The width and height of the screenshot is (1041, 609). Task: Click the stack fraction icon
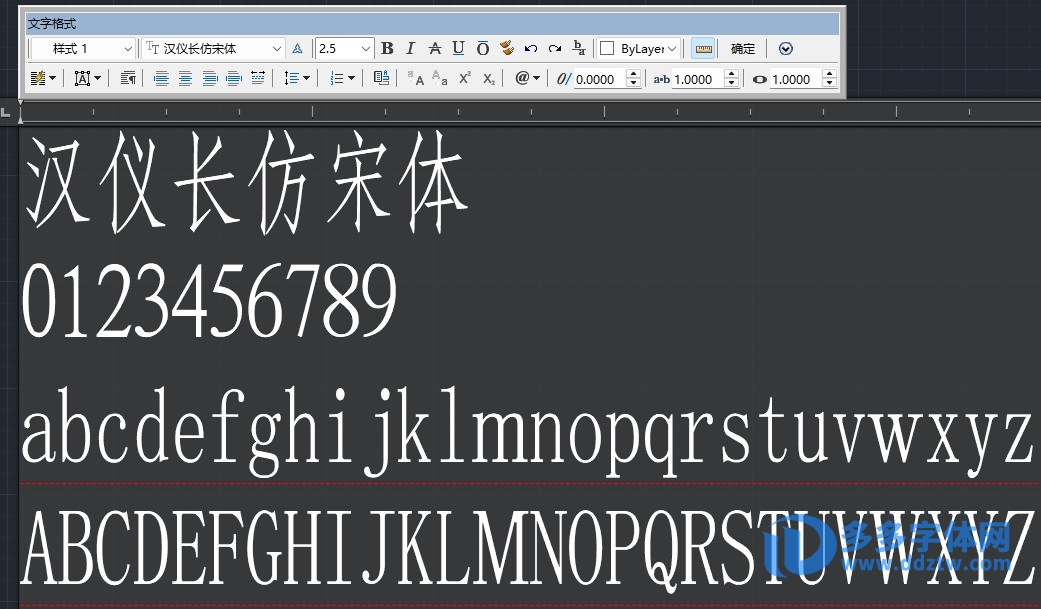tap(579, 48)
